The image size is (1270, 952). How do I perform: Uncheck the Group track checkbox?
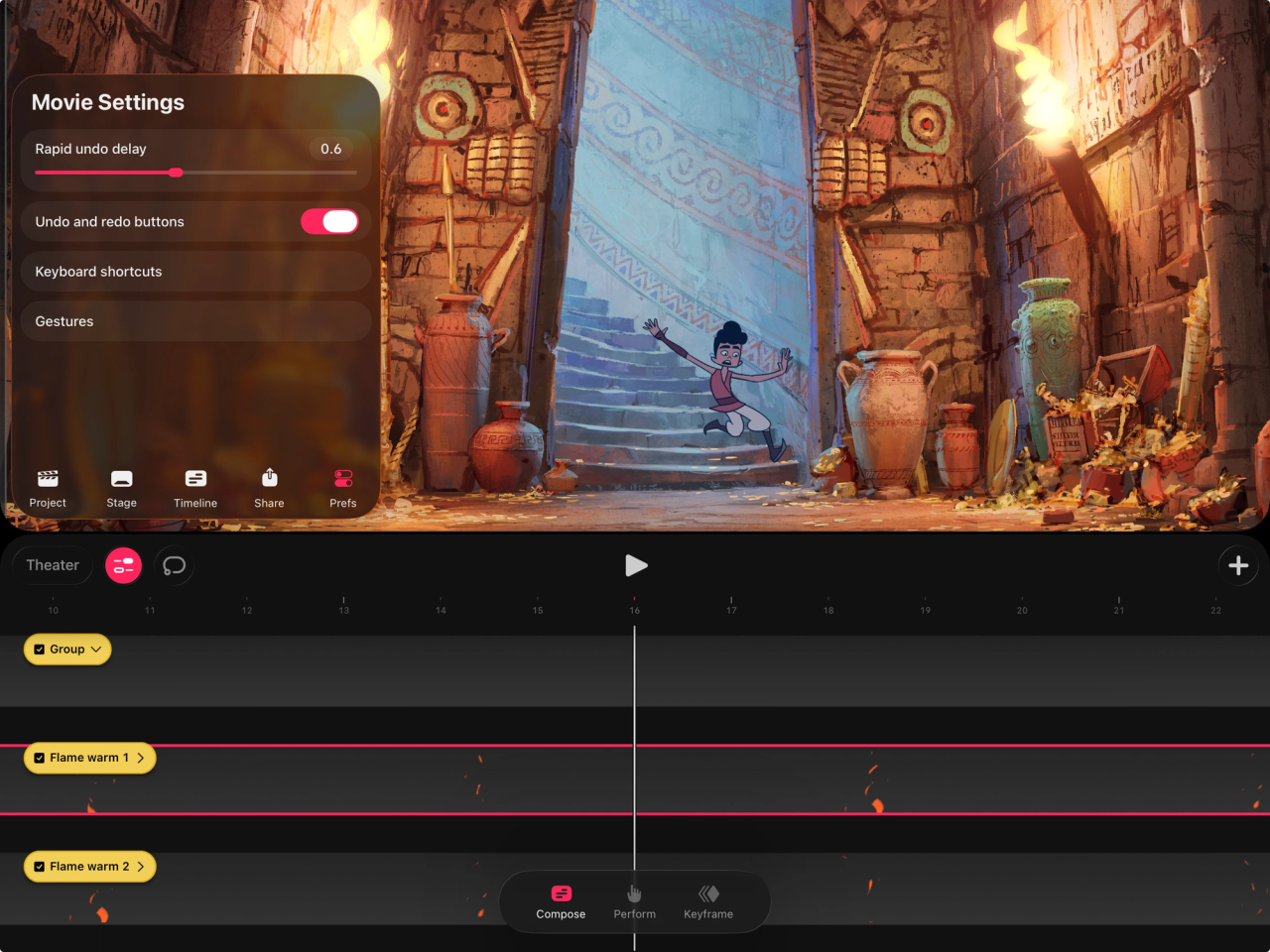41,649
